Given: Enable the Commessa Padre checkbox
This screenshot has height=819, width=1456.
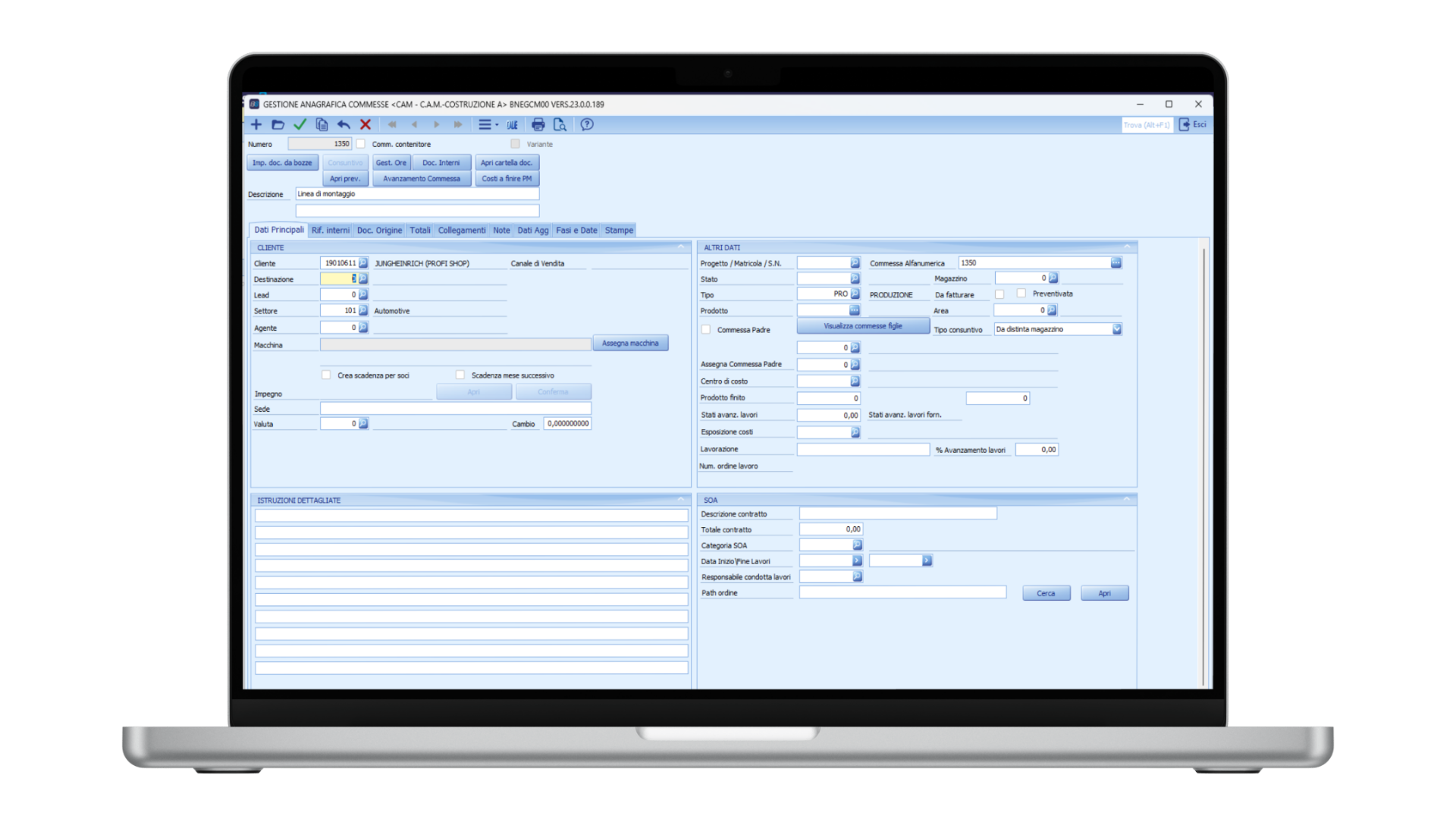Looking at the screenshot, I should pos(706,330).
